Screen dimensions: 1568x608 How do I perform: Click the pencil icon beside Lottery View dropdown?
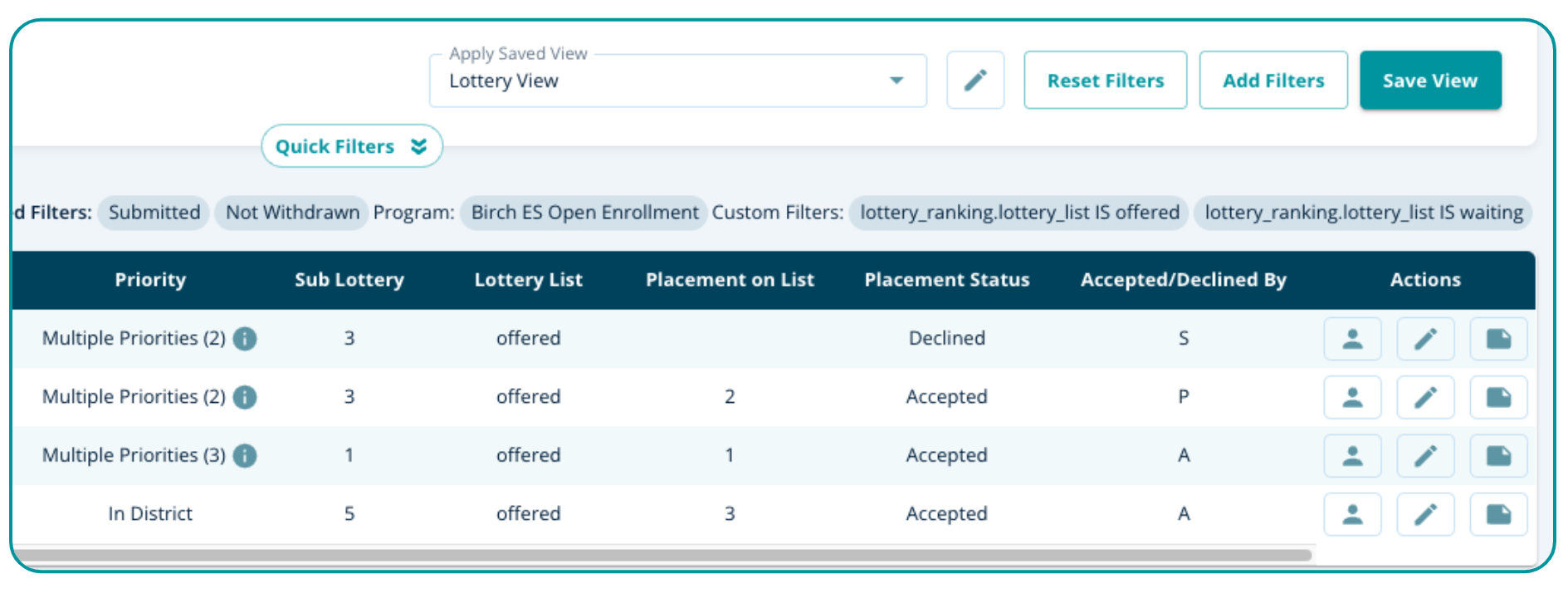point(975,81)
